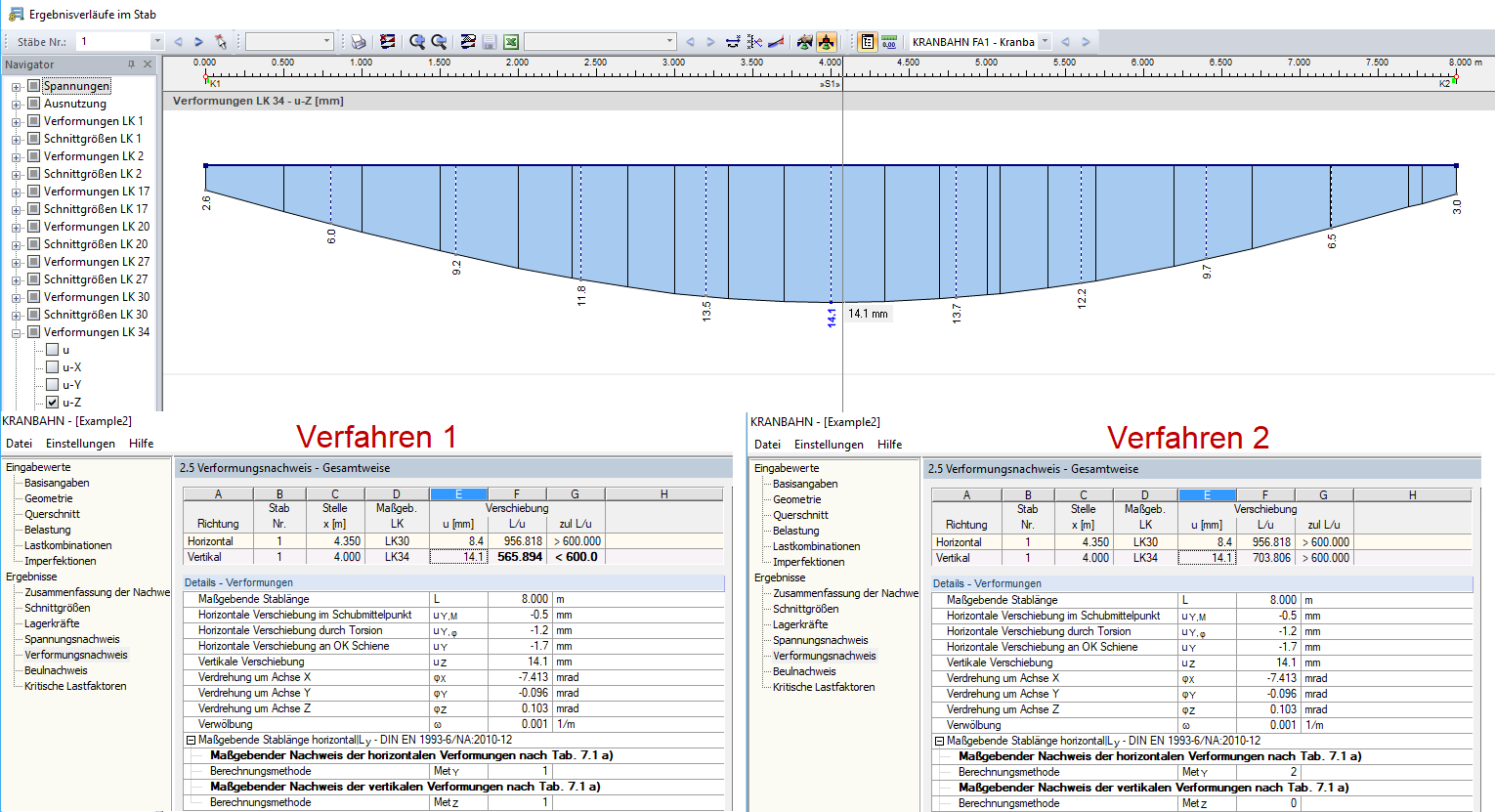The height and width of the screenshot is (812, 1495).
Task: Click the Stäbe Nr. input field
Action: (x=114, y=42)
